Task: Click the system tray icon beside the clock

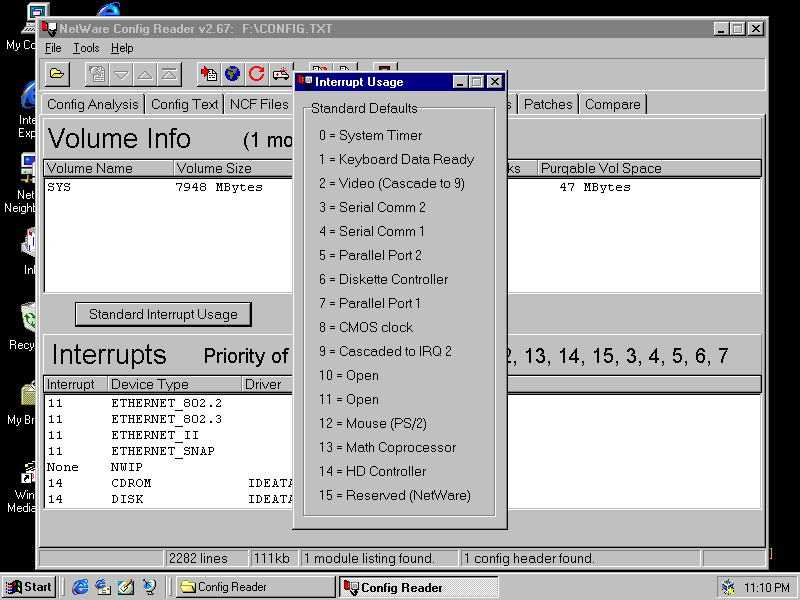Action: coord(729,587)
